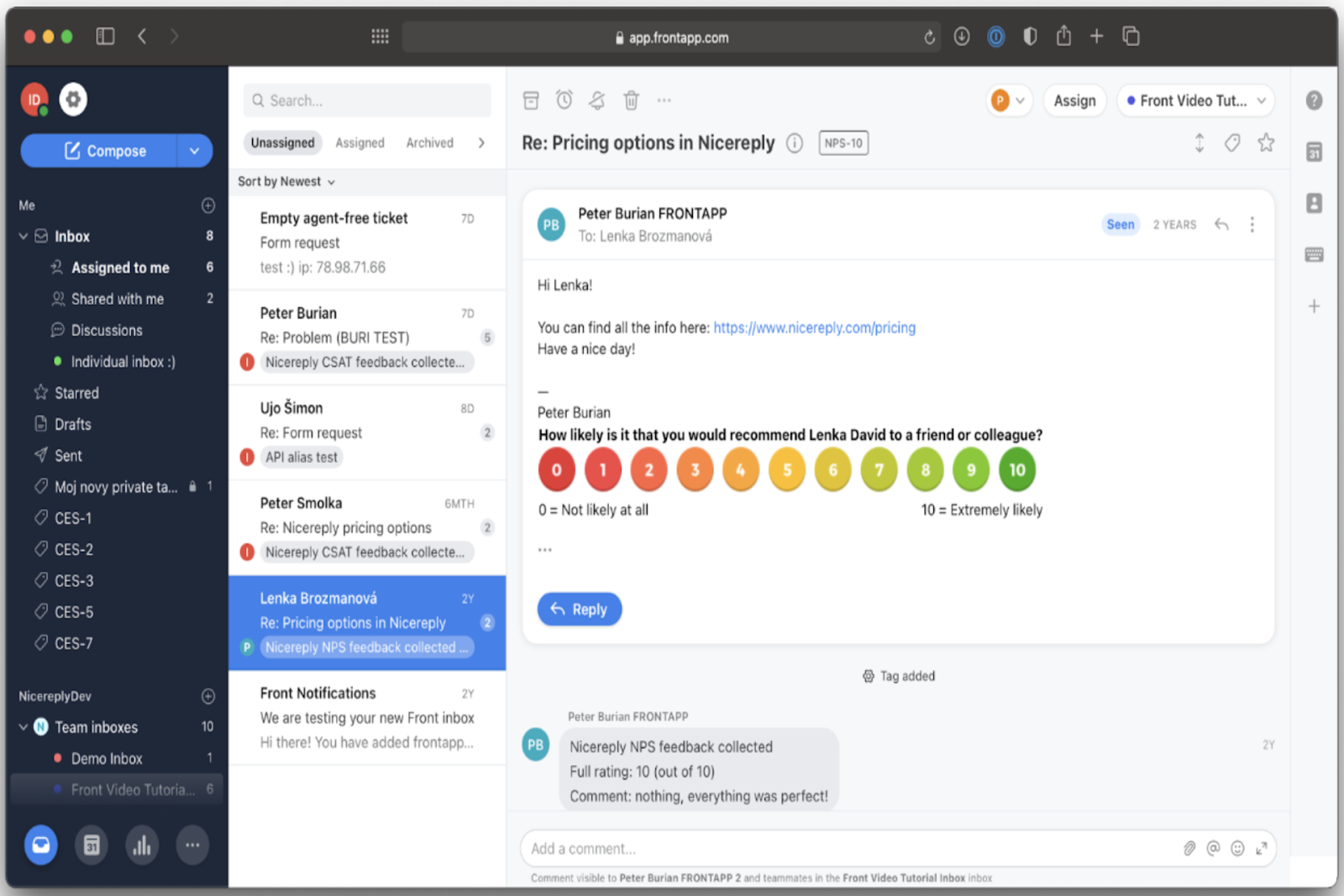Click the blue Reply button

580,610
